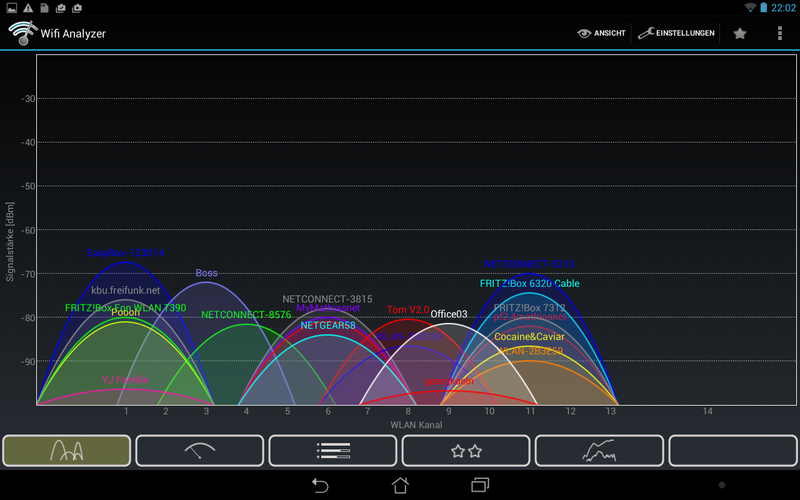Tap the star favorite icon in toolbar
The height and width of the screenshot is (500, 800).
pyautogui.click(x=740, y=33)
